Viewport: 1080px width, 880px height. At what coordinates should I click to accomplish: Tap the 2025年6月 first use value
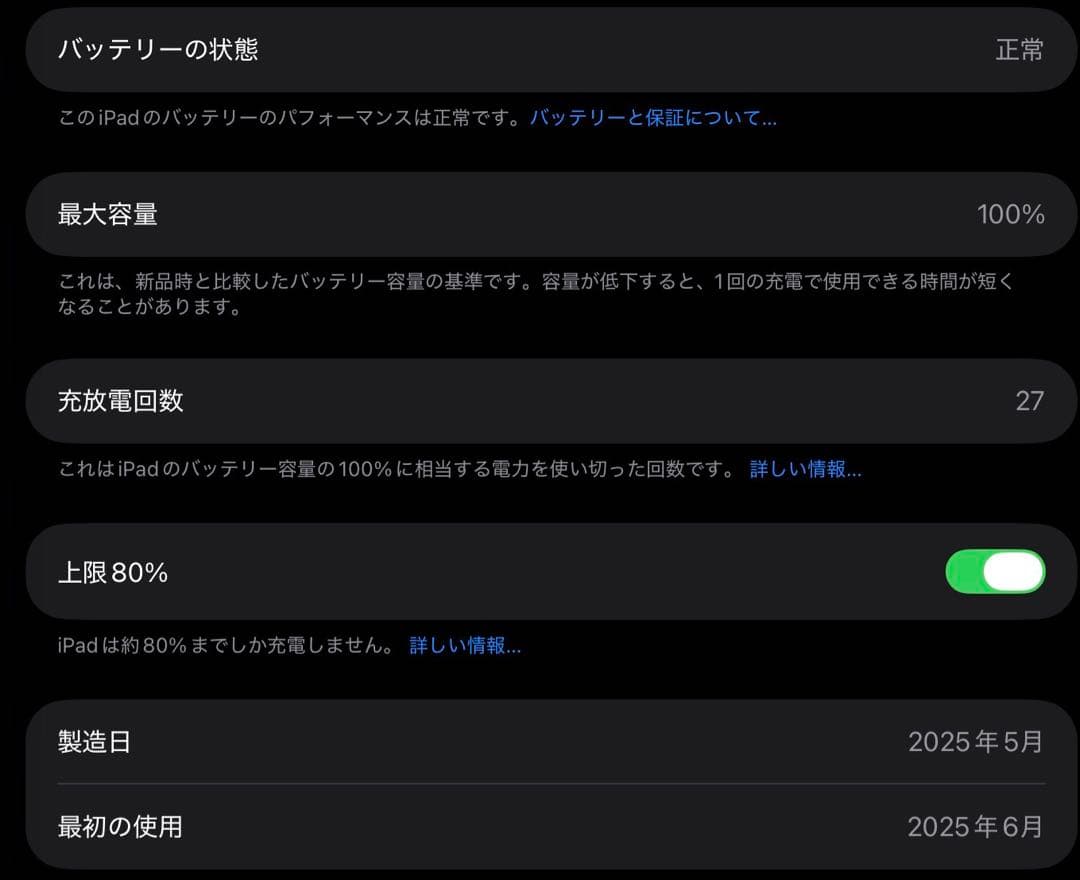point(975,827)
